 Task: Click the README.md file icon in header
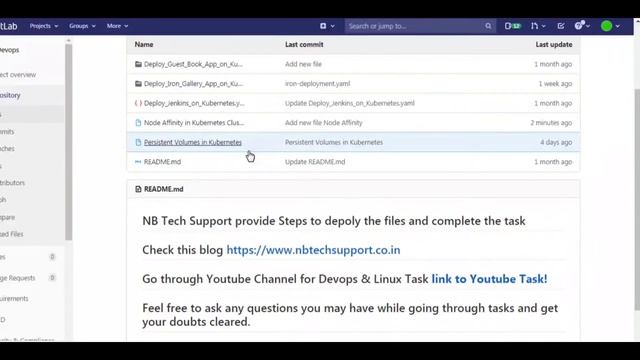pyautogui.click(x=138, y=189)
